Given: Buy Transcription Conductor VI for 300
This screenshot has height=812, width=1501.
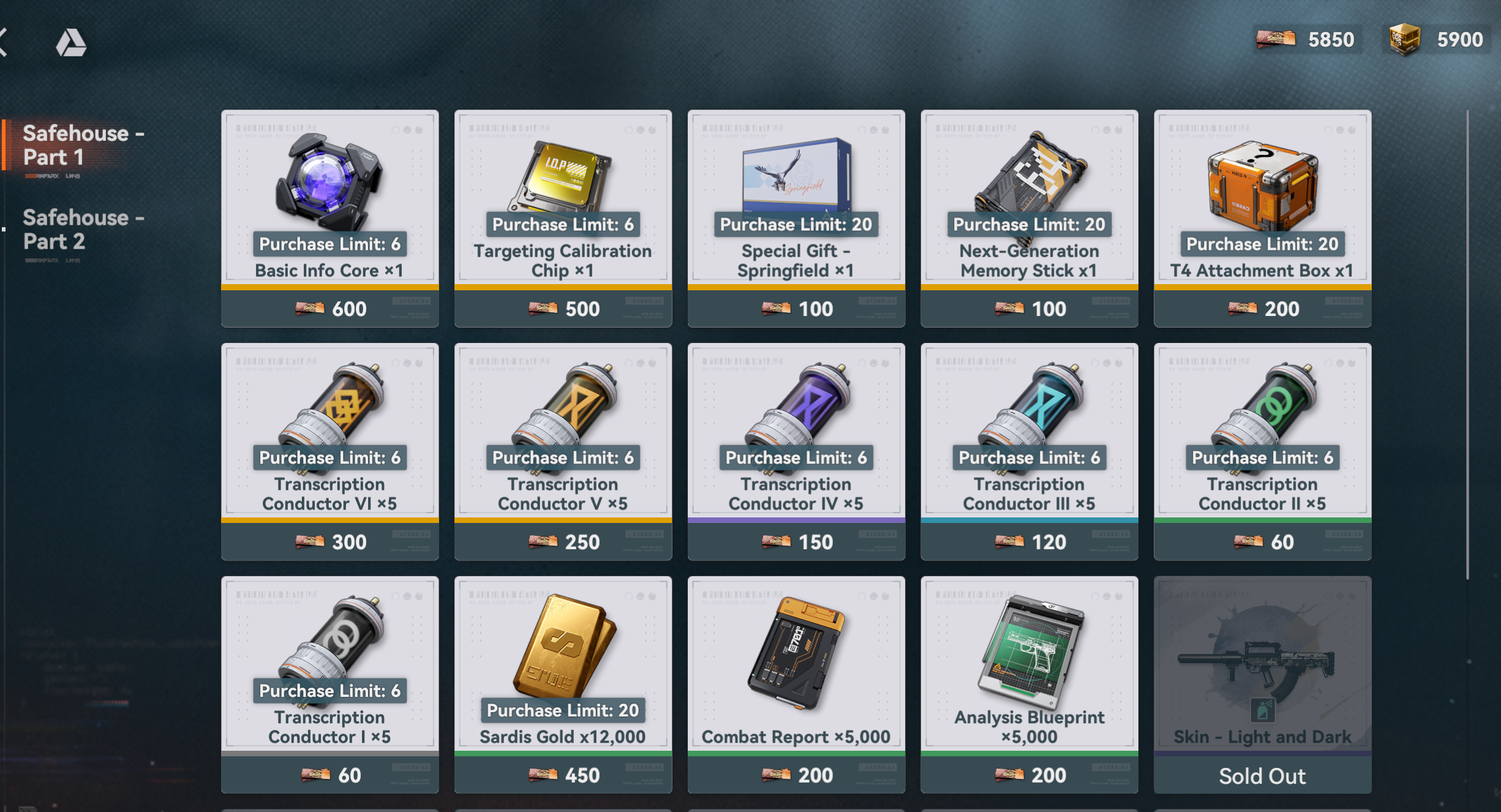Looking at the screenshot, I should click(329, 542).
